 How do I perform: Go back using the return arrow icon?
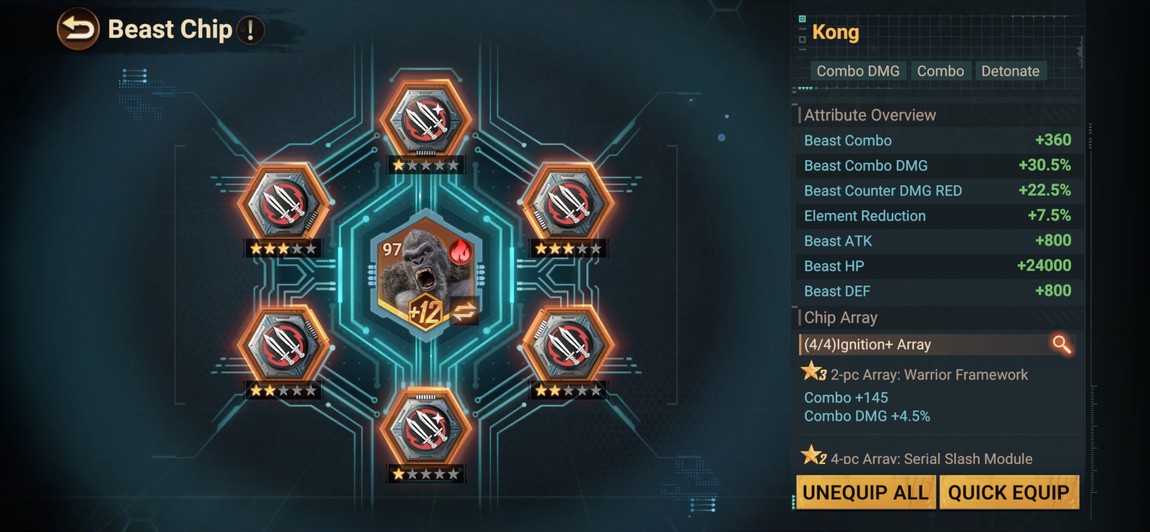pos(78,29)
